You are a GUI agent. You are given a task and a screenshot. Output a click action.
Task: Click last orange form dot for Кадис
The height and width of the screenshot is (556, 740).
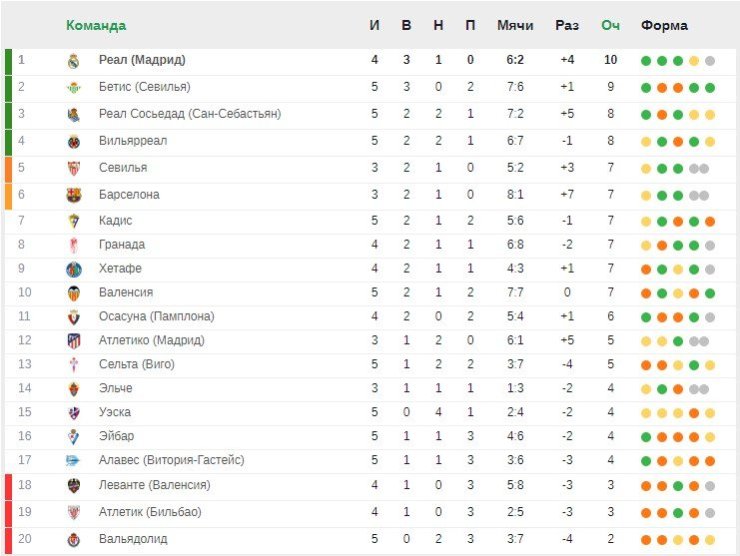pyautogui.click(x=710, y=221)
